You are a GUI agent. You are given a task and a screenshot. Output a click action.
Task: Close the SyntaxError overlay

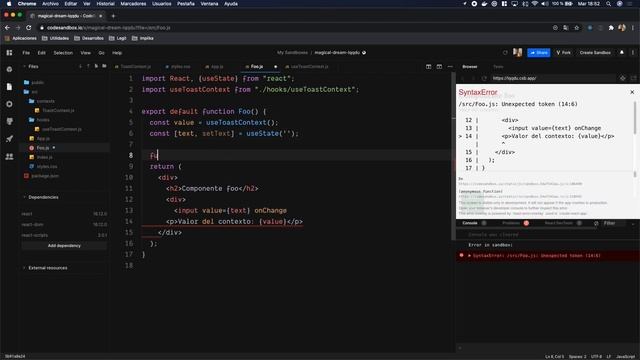(632, 92)
